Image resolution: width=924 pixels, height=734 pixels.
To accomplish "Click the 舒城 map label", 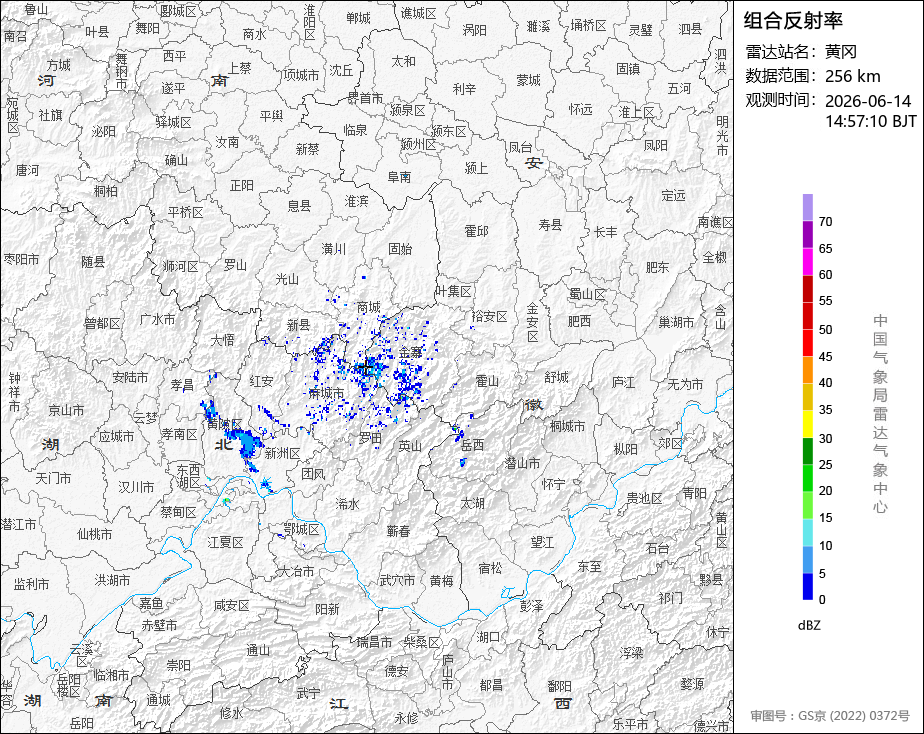I will 556,377.
